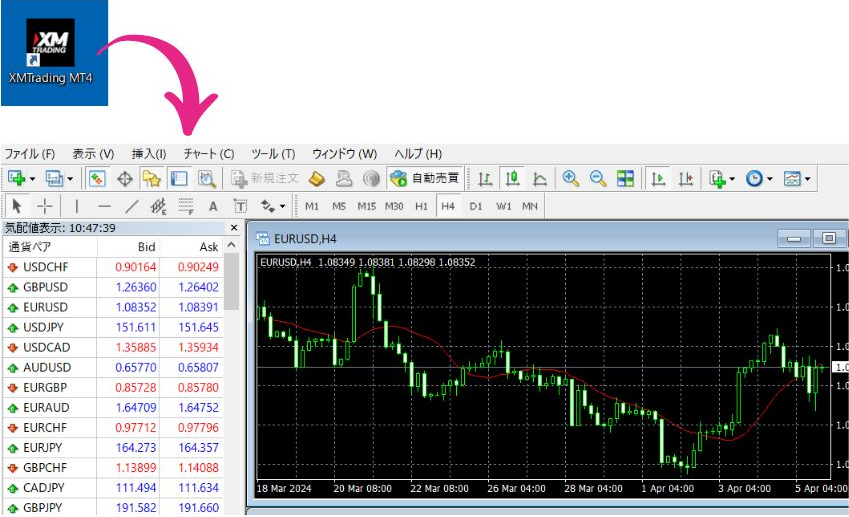Select the crosshair tool
Screen dimensions: 849x517
(x=45, y=206)
